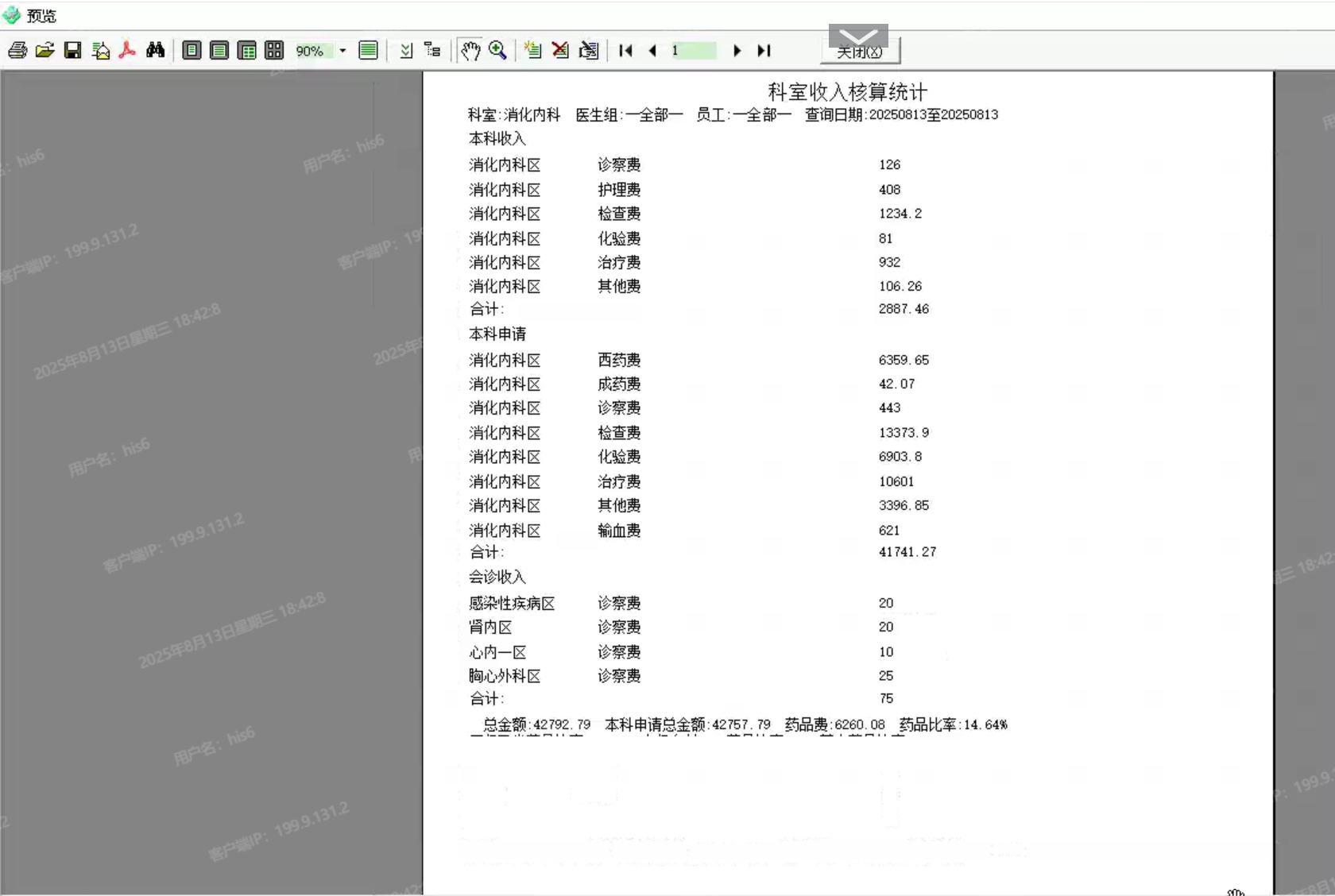Click the 查询日期 date range text

pos(902,115)
